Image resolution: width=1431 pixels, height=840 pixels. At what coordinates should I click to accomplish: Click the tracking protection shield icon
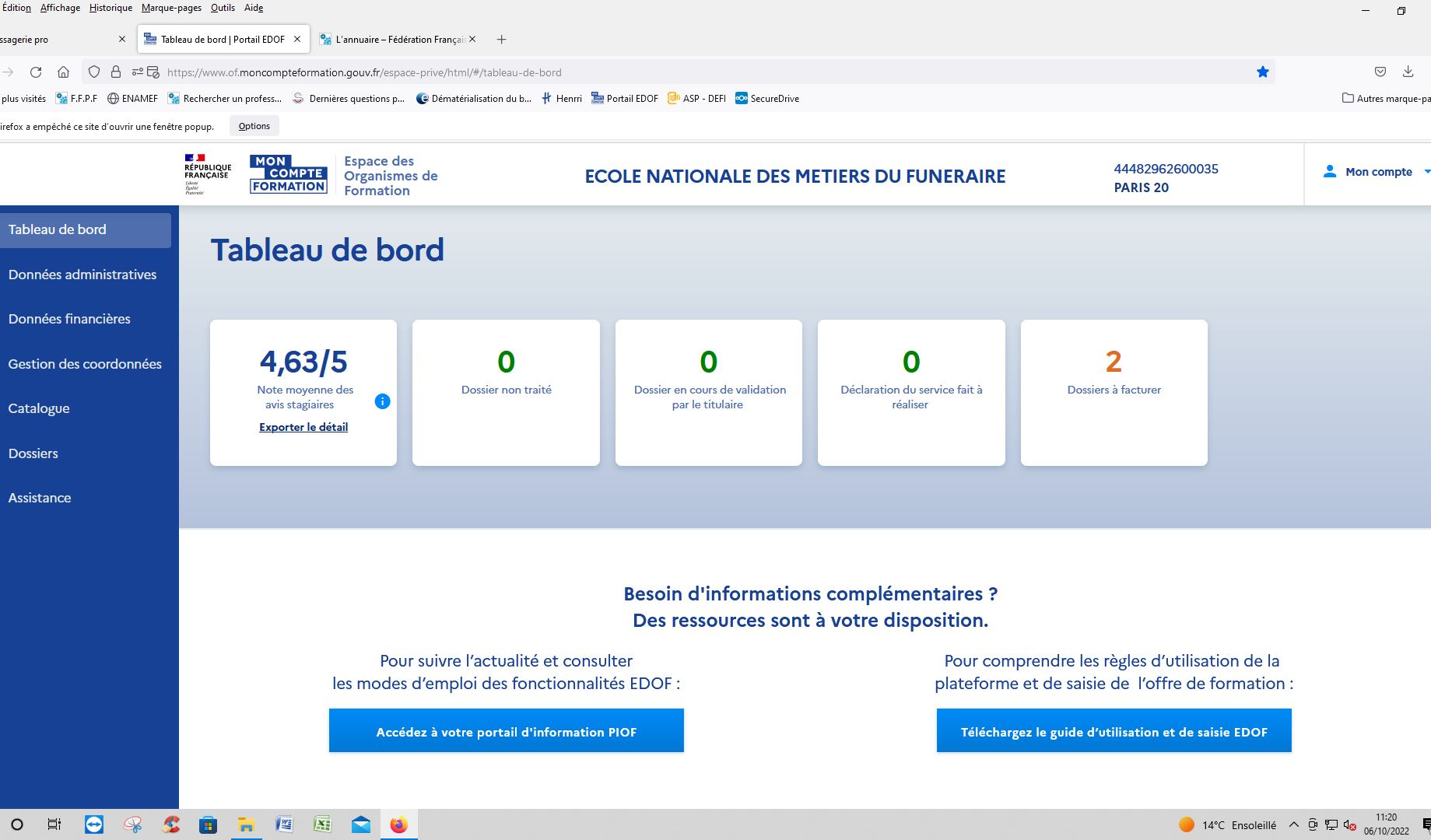click(x=94, y=72)
